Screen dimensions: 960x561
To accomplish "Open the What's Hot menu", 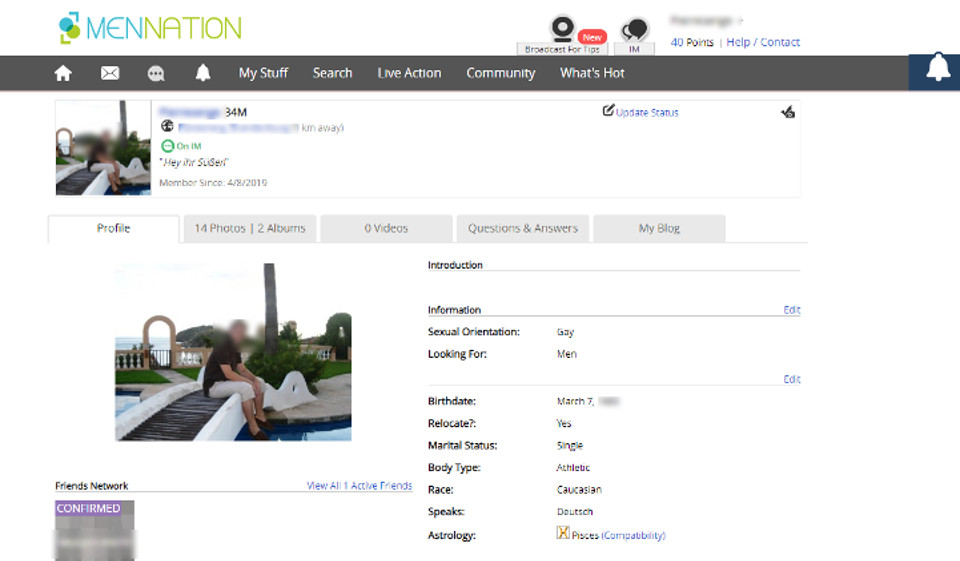I will click(x=592, y=73).
